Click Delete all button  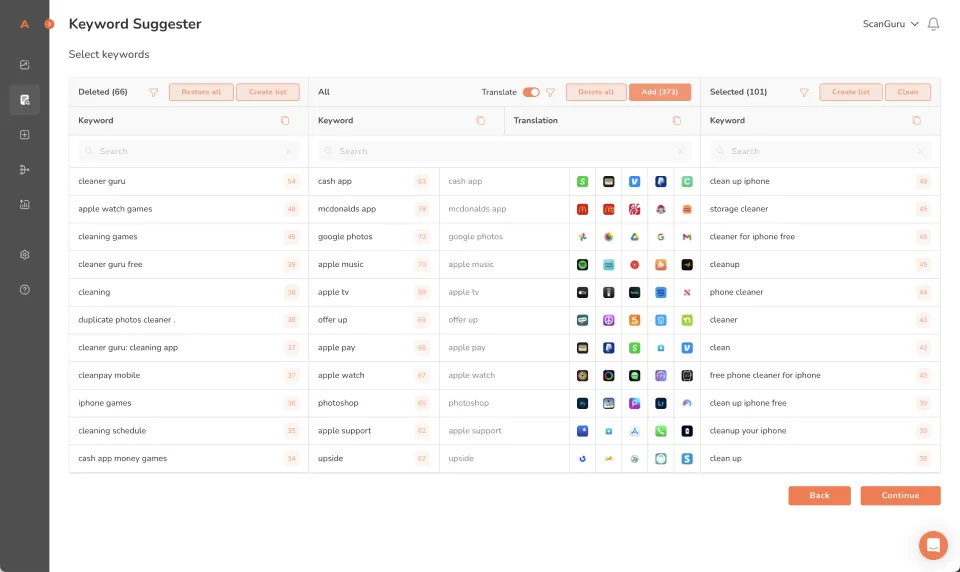(x=596, y=92)
